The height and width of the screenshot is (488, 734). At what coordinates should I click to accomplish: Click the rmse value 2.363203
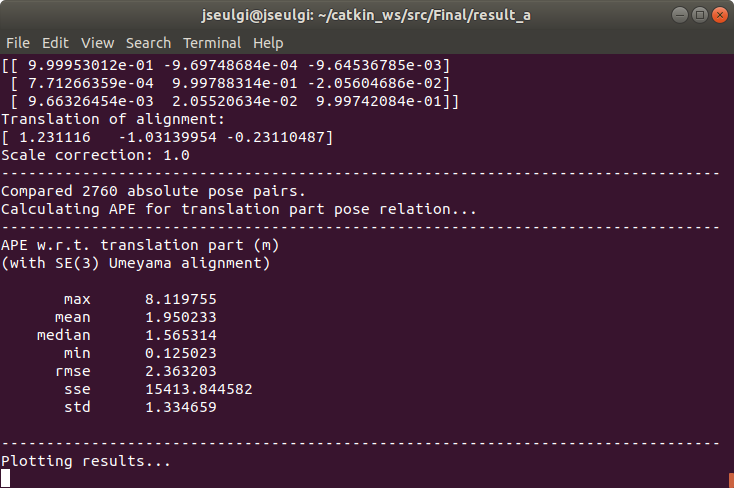click(x=181, y=371)
